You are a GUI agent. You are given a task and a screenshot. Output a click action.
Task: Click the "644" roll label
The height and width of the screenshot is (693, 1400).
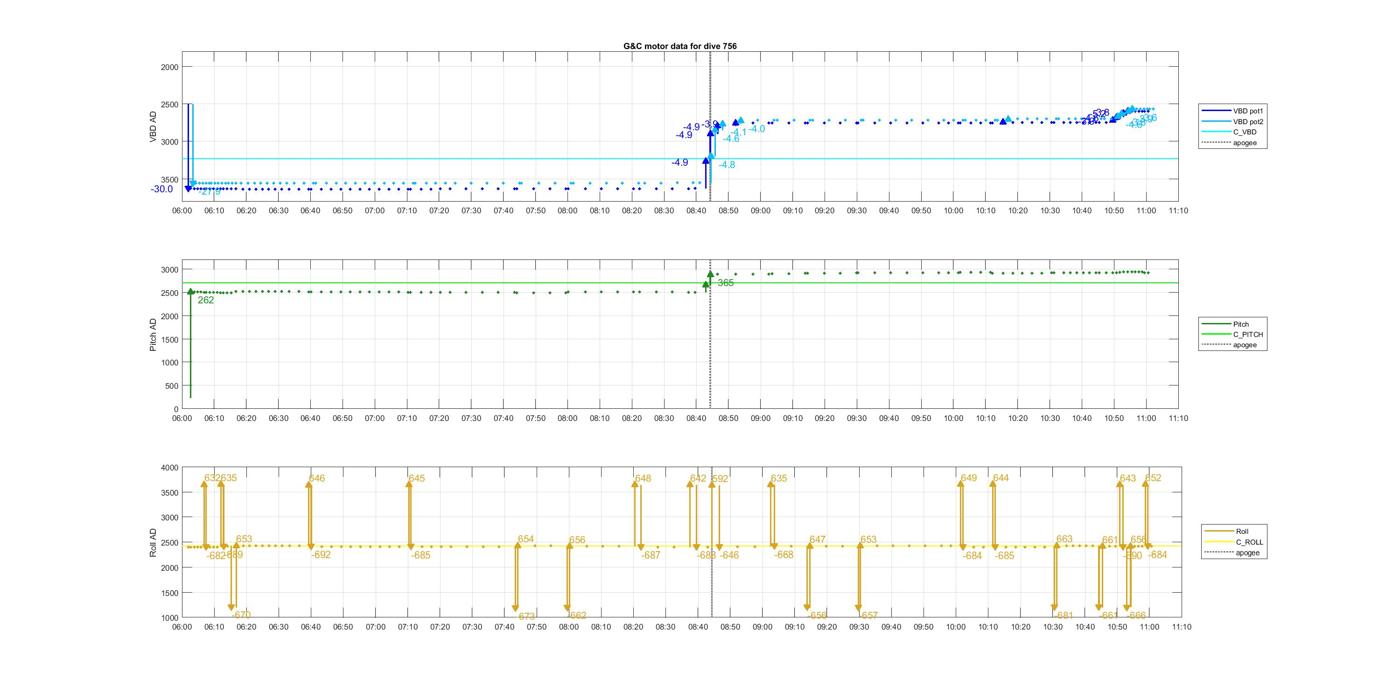(x=1001, y=478)
